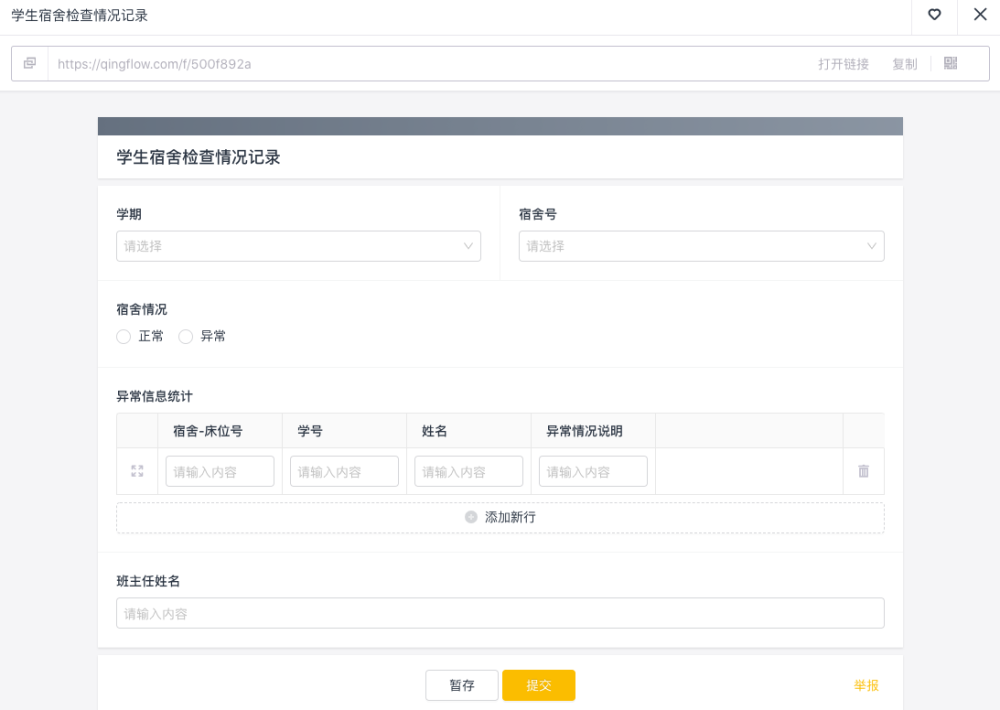The height and width of the screenshot is (710, 1000).
Task: Click the 打开链接 link
Action: pos(843,64)
